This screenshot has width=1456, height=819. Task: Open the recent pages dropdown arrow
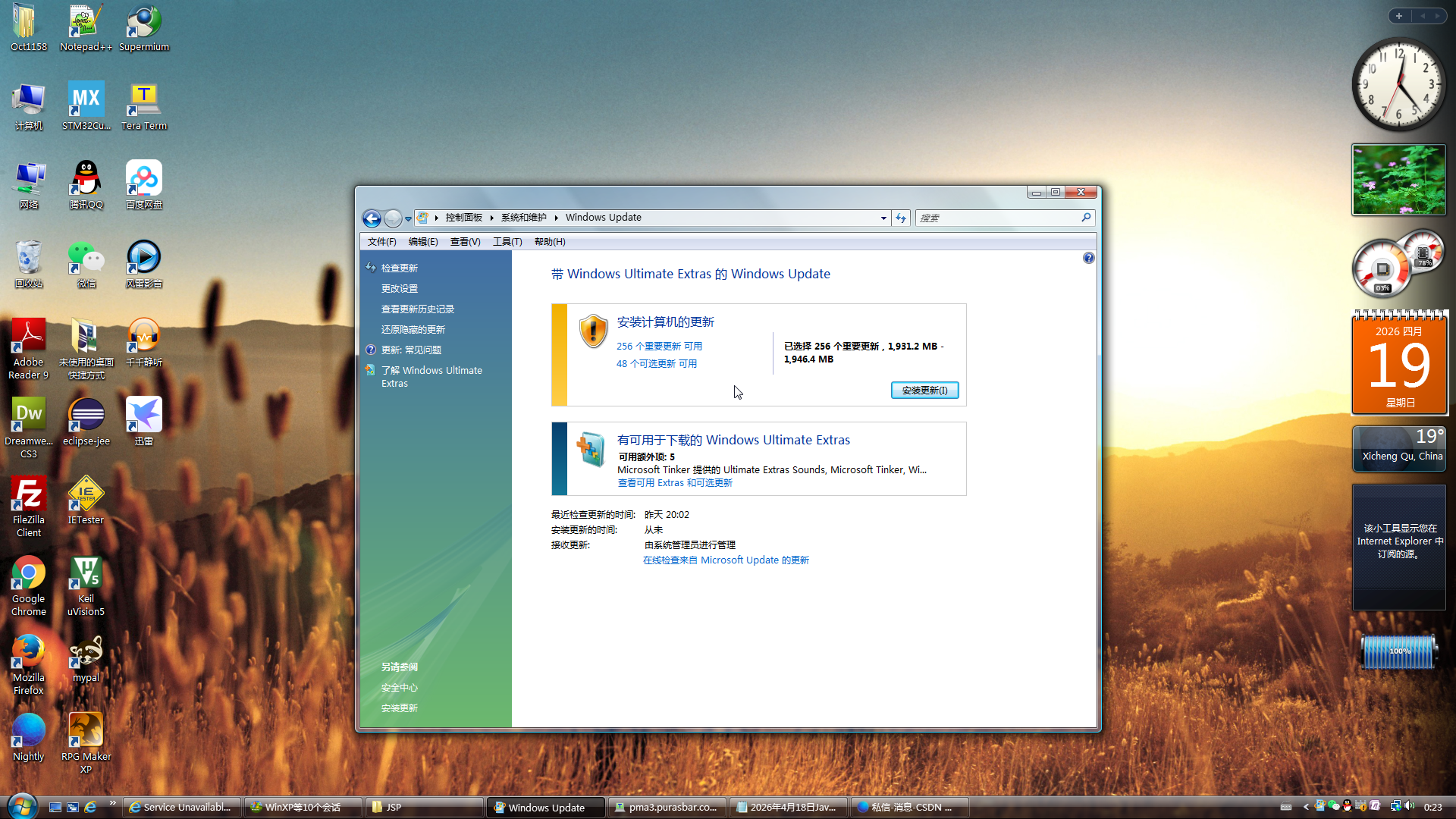coord(408,218)
